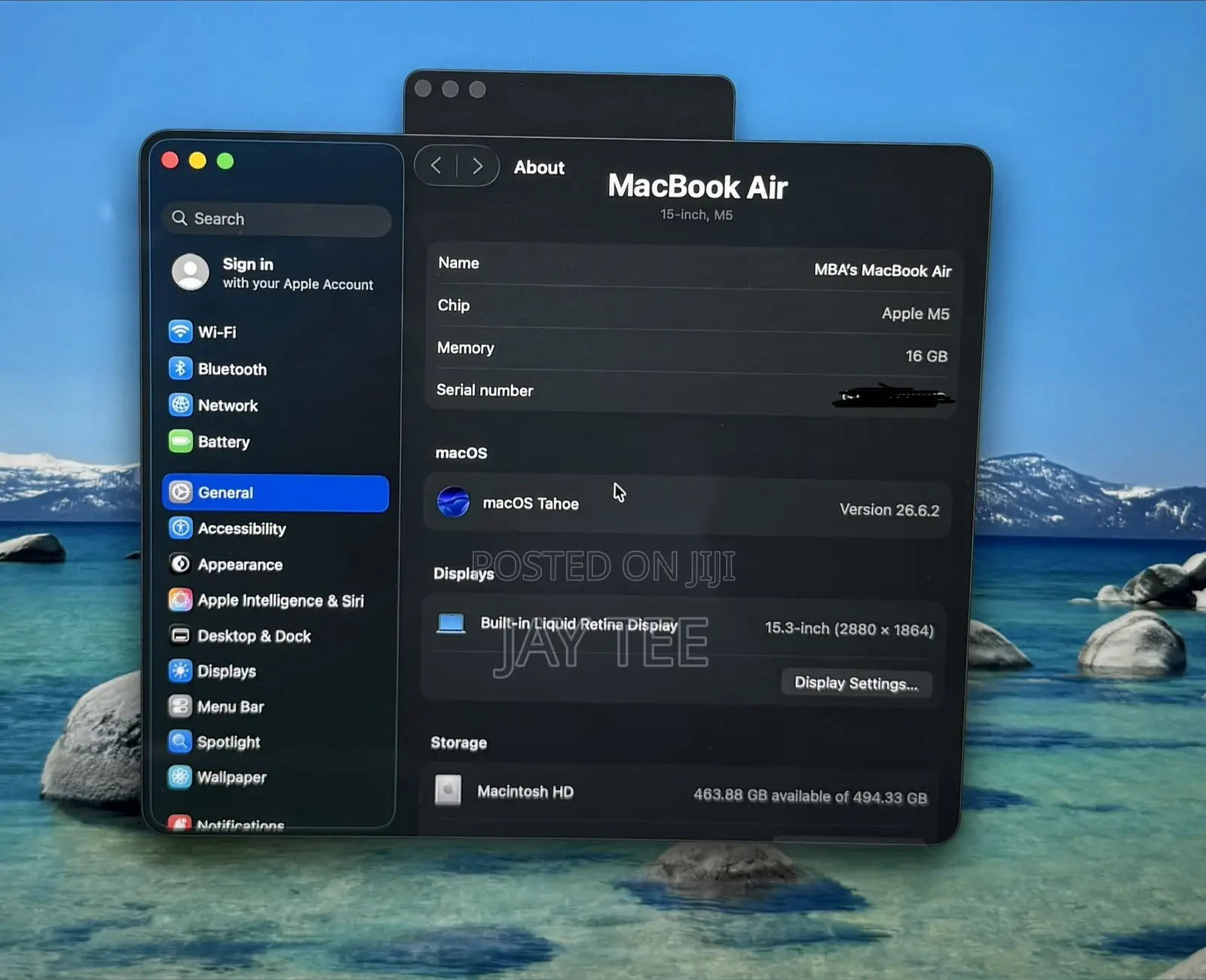The width and height of the screenshot is (1206, 980).
Task: Click the Name row label
Action: 458,263
